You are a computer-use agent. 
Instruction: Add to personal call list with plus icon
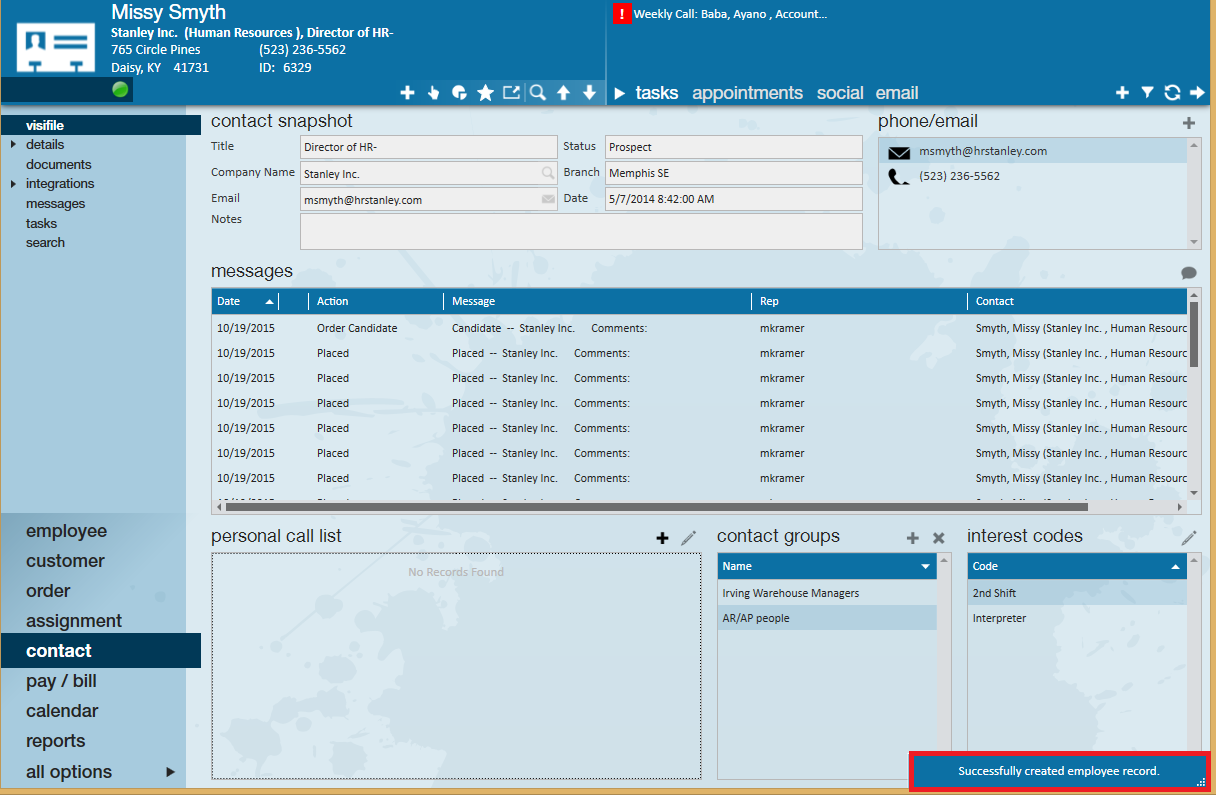(662, 538)
